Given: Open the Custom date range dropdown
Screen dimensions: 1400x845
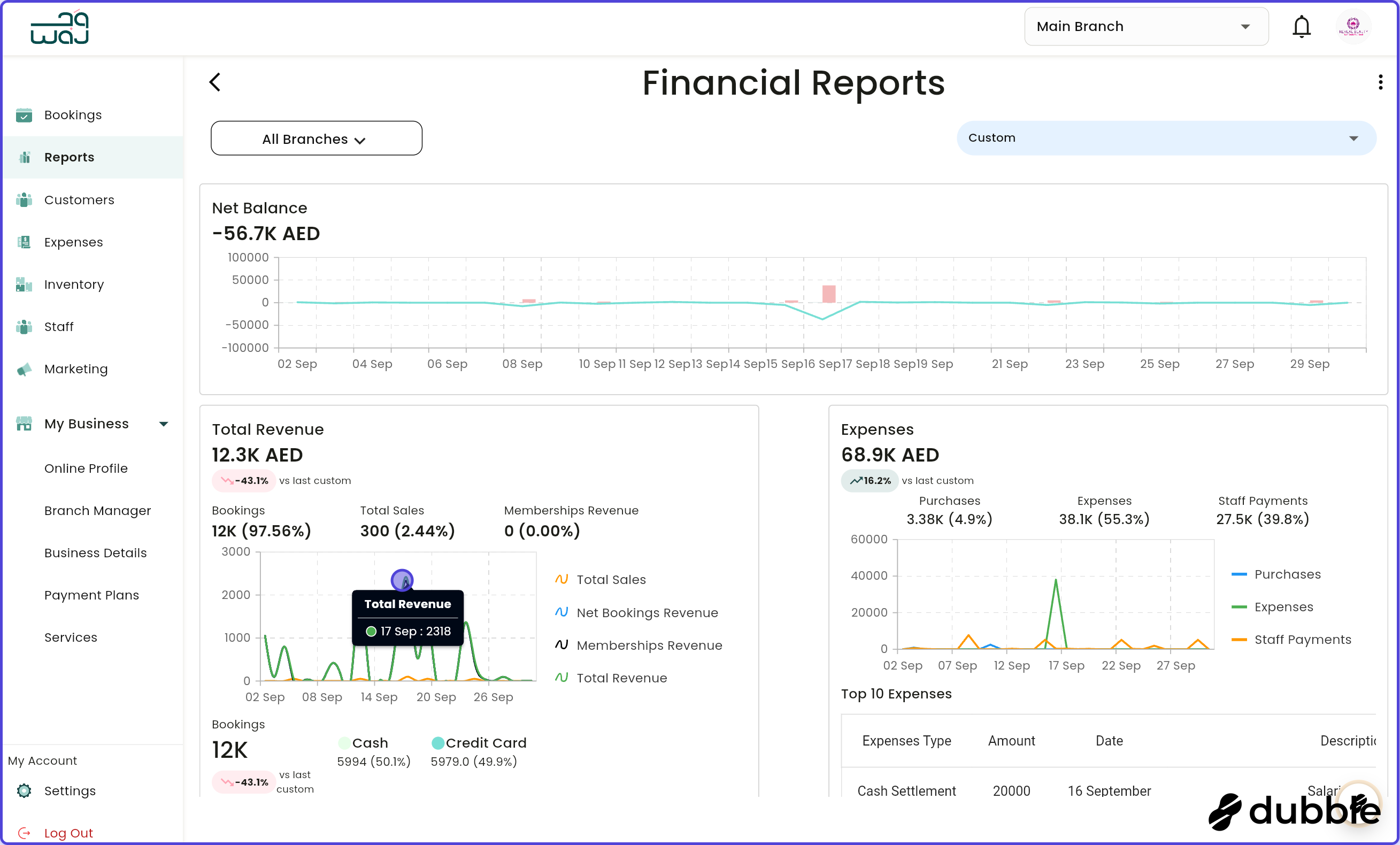Looking at the screenshot, I should [x=1166, y=137].
